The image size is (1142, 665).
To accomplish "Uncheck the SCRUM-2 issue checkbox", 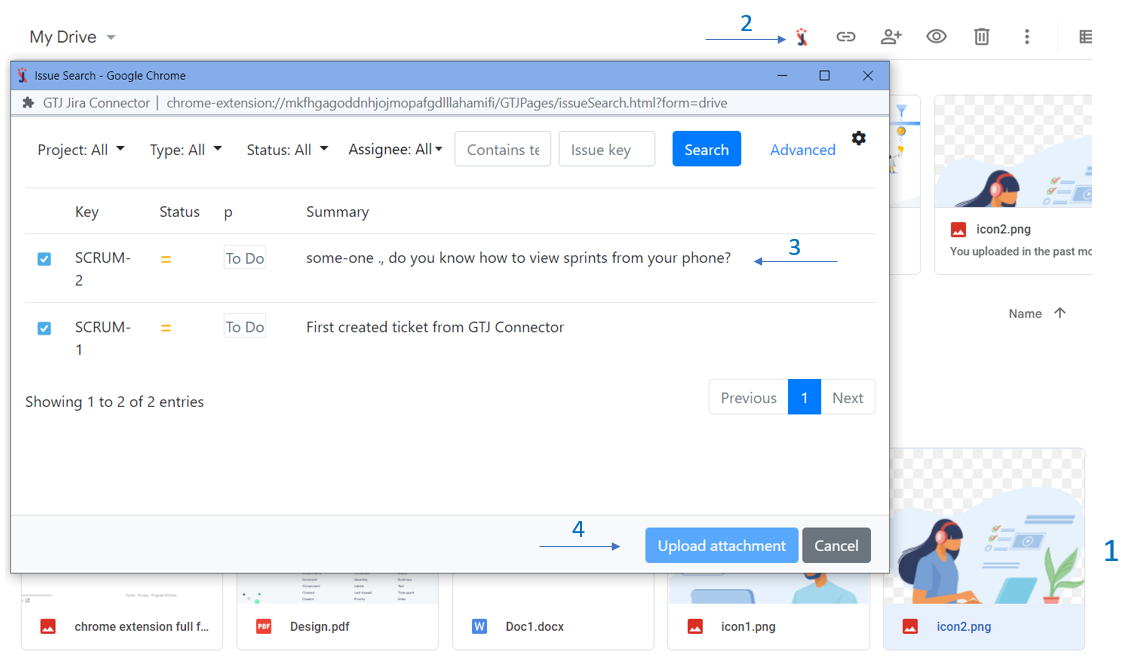I will [44, 258].
